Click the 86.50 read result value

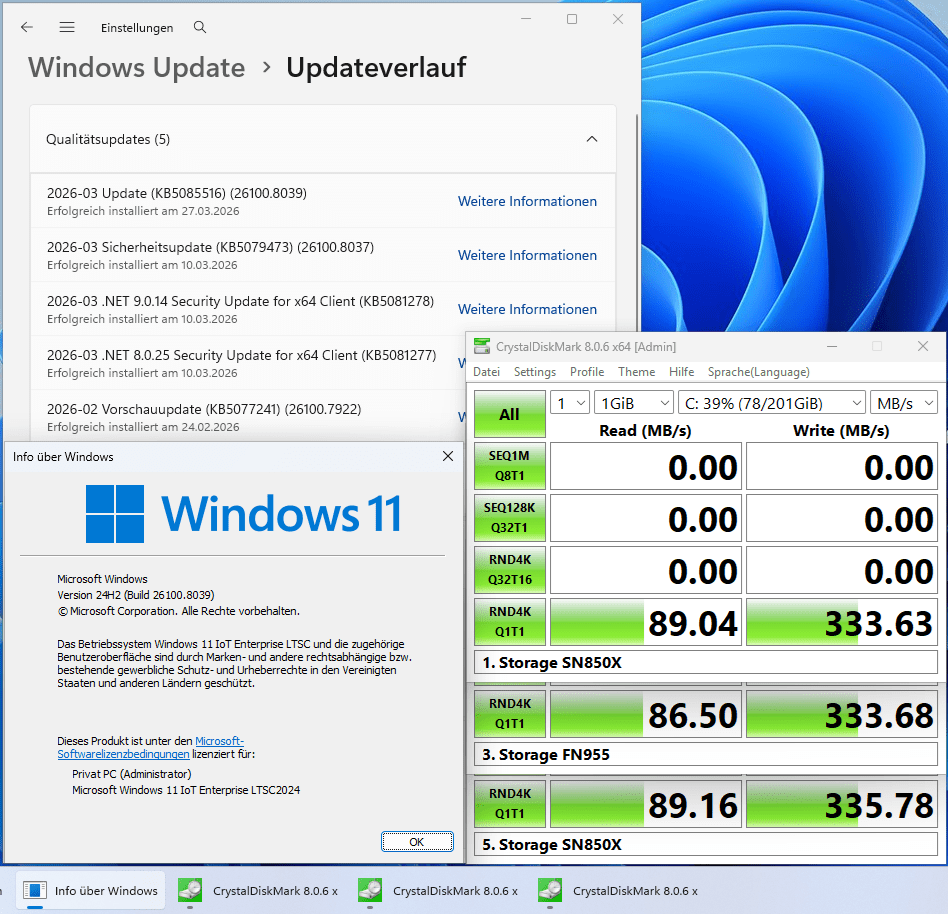pos(646,714)
